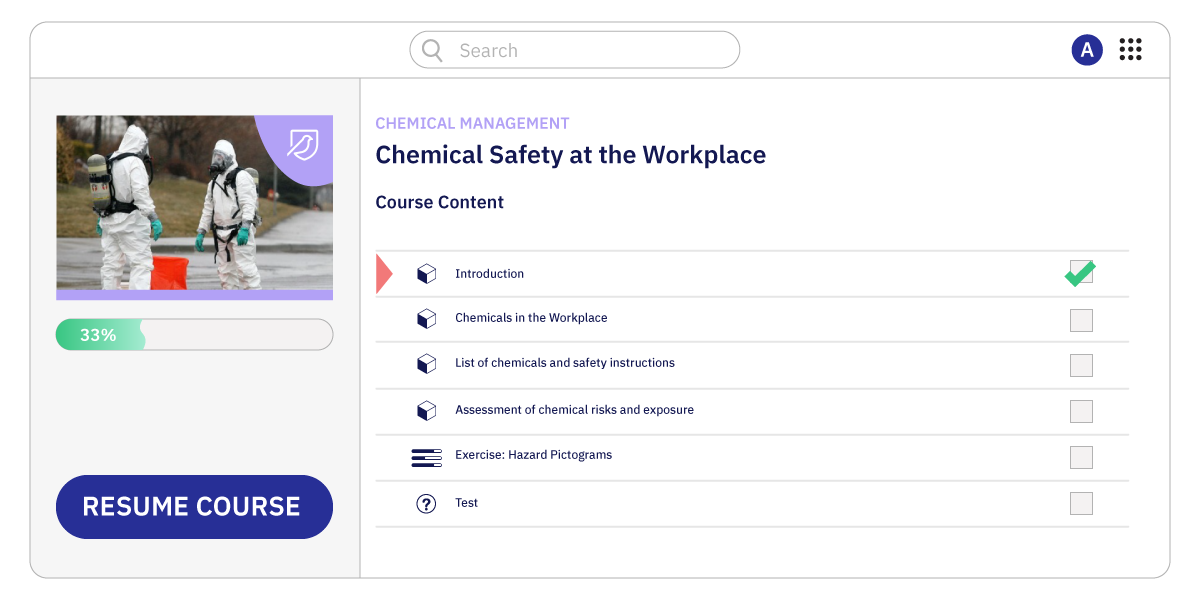Tick the completion checkbox for Test

click(1081, 503)
